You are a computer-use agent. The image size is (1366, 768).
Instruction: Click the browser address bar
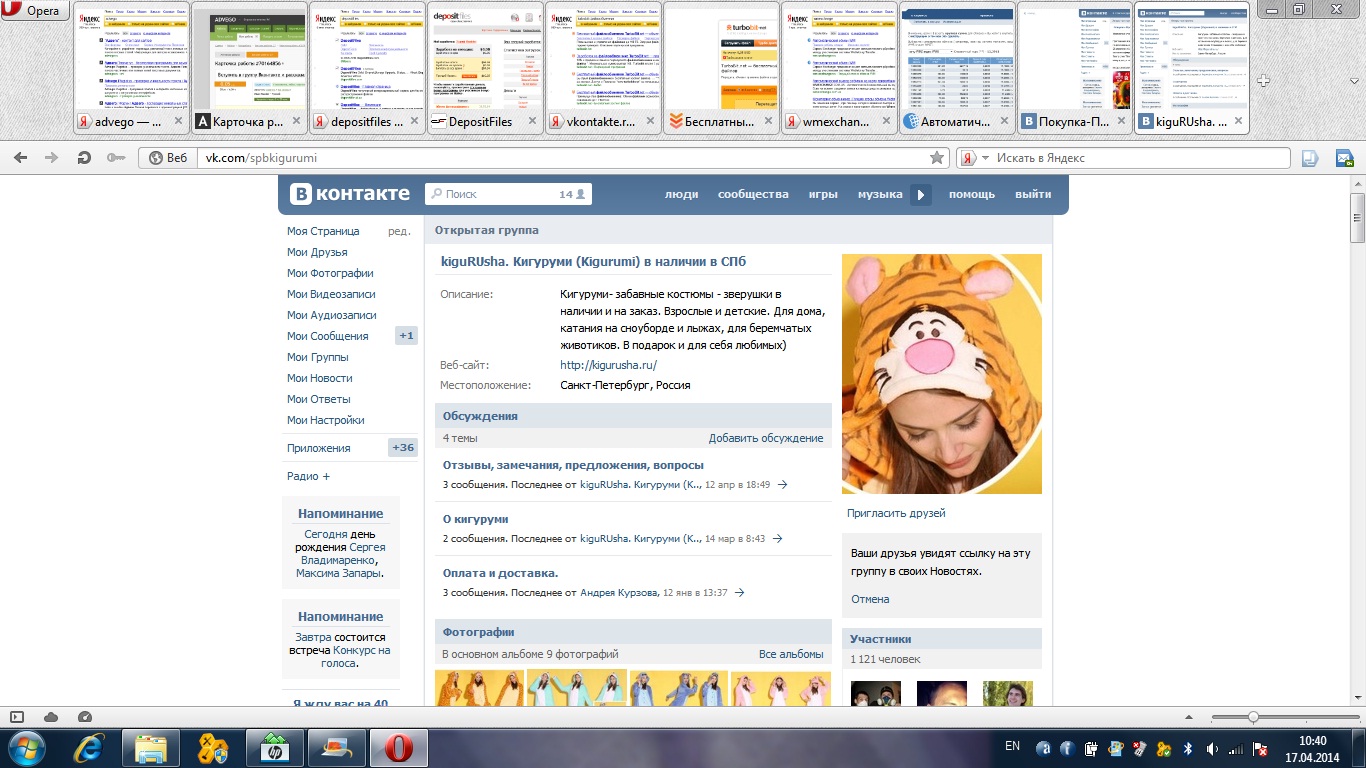(563, 157)
